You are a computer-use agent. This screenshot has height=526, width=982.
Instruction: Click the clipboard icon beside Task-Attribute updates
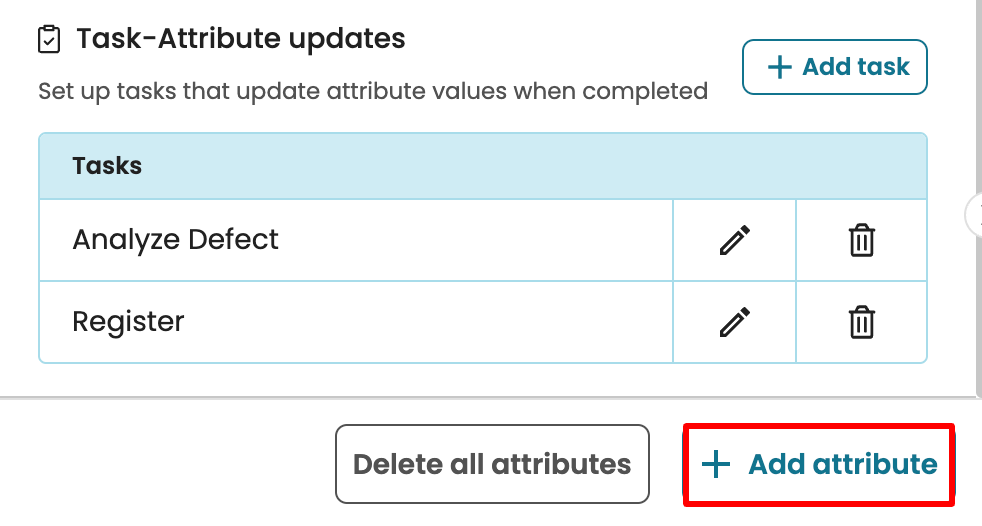pyautogui.click(x=48, y=39)
